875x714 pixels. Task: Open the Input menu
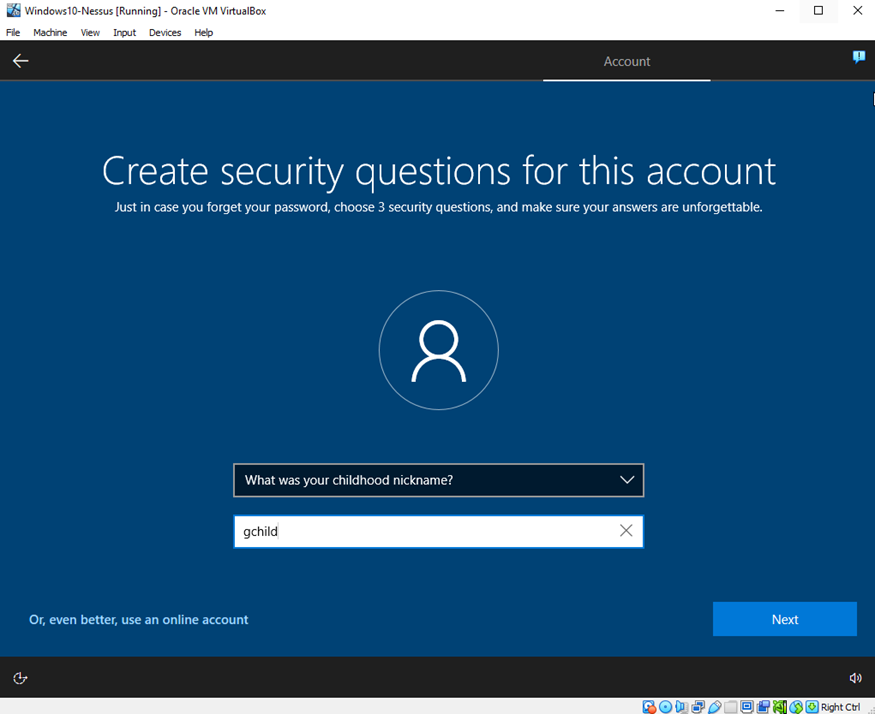(x=124, y=33)
